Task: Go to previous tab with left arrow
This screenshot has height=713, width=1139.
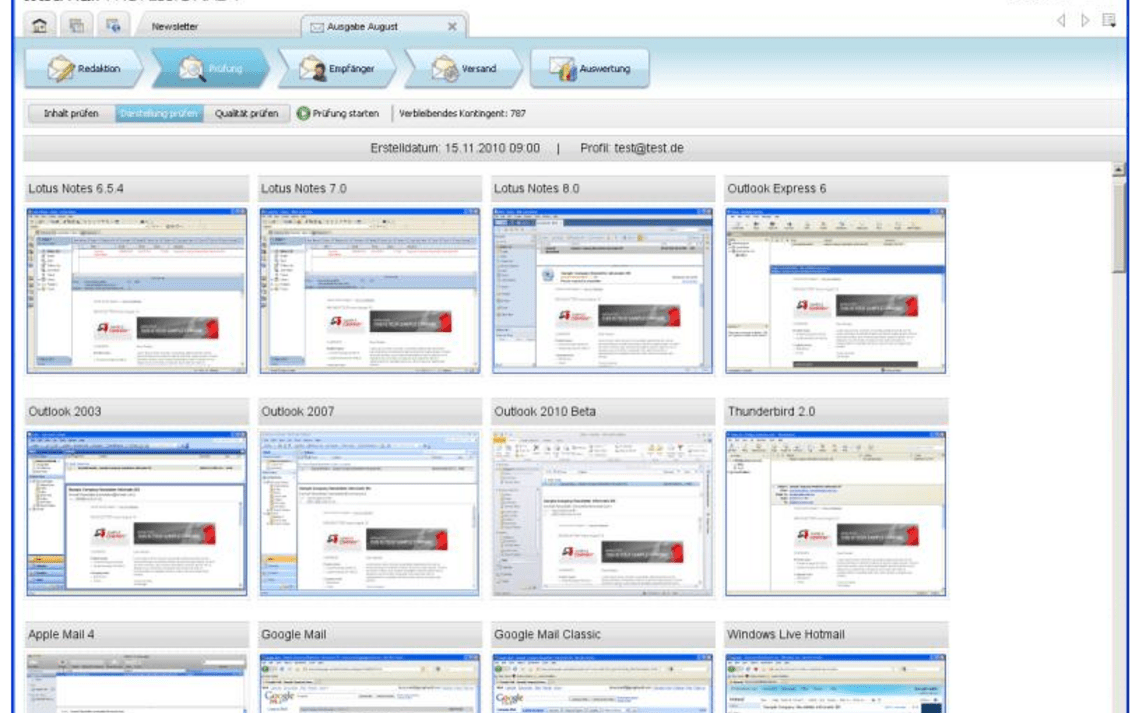Action: coord(1061,20)
